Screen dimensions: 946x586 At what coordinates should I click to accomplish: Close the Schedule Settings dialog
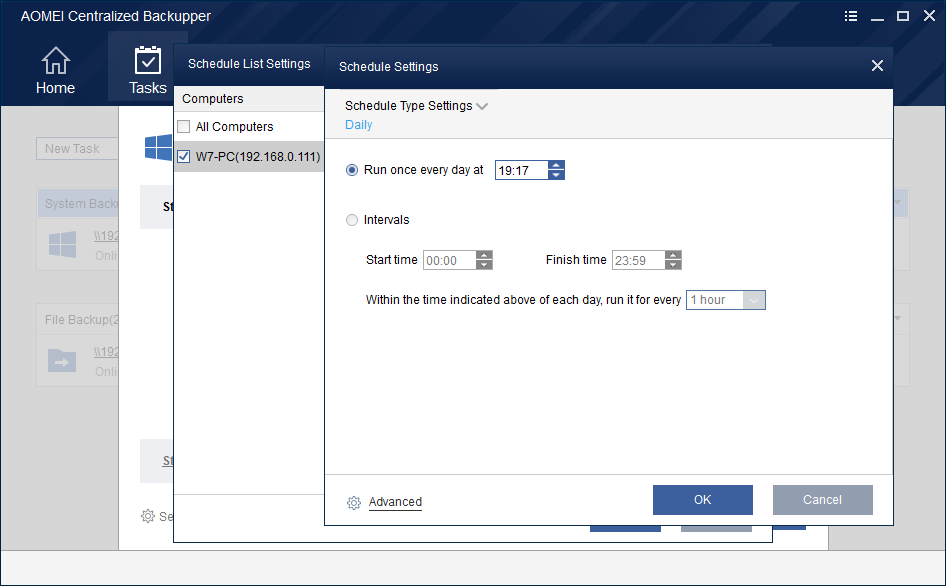point(877,66)
